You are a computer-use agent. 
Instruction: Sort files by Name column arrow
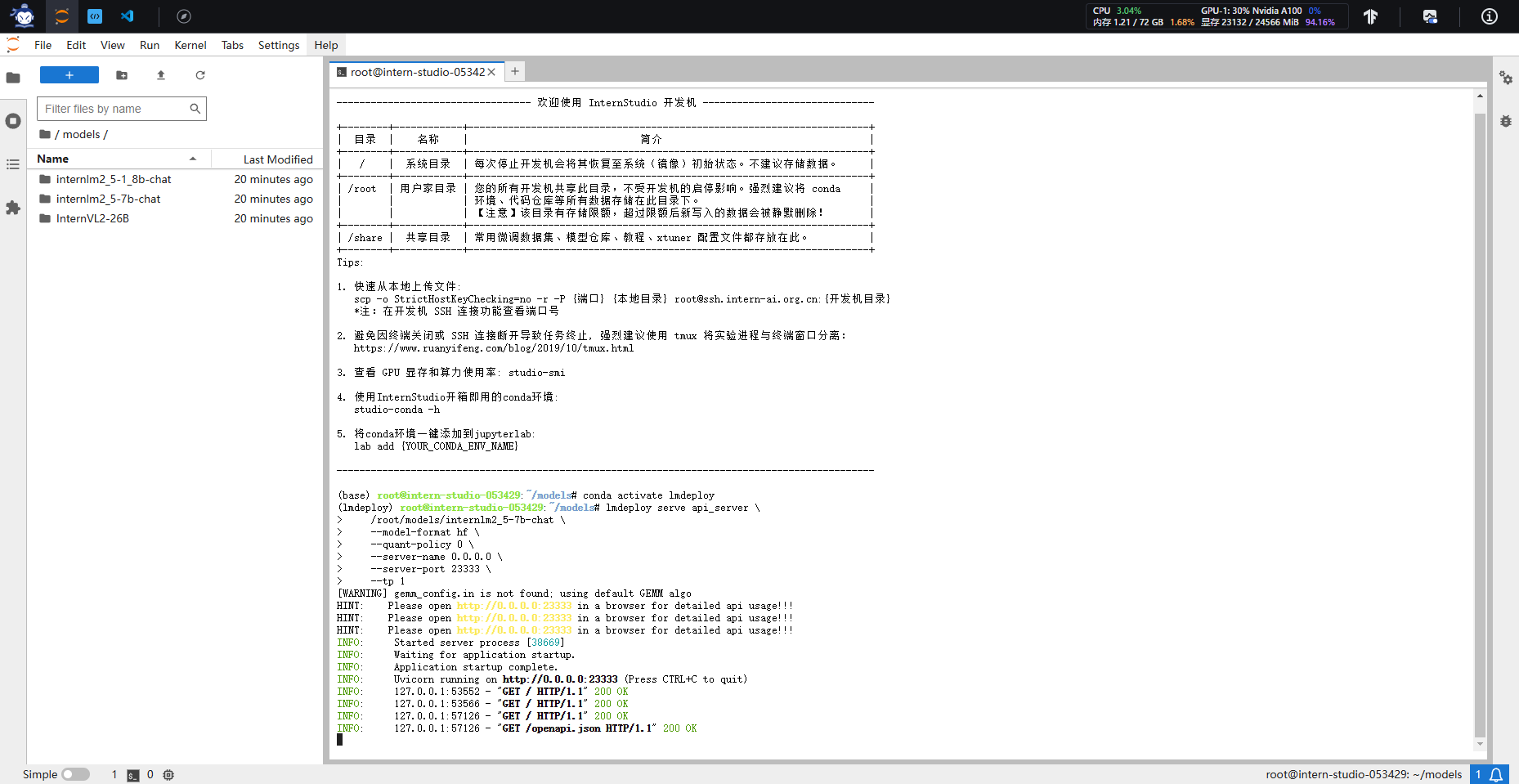click(193, 159)
